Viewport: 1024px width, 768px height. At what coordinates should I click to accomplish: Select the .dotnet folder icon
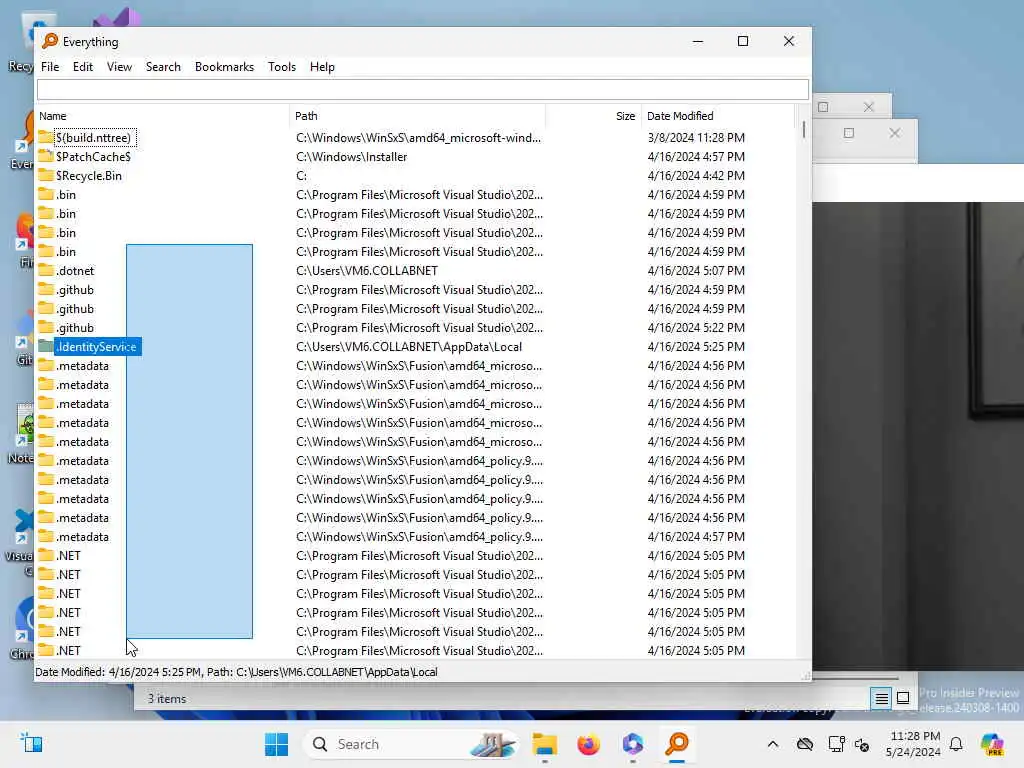pyautogui.click(x=46, y=270)
